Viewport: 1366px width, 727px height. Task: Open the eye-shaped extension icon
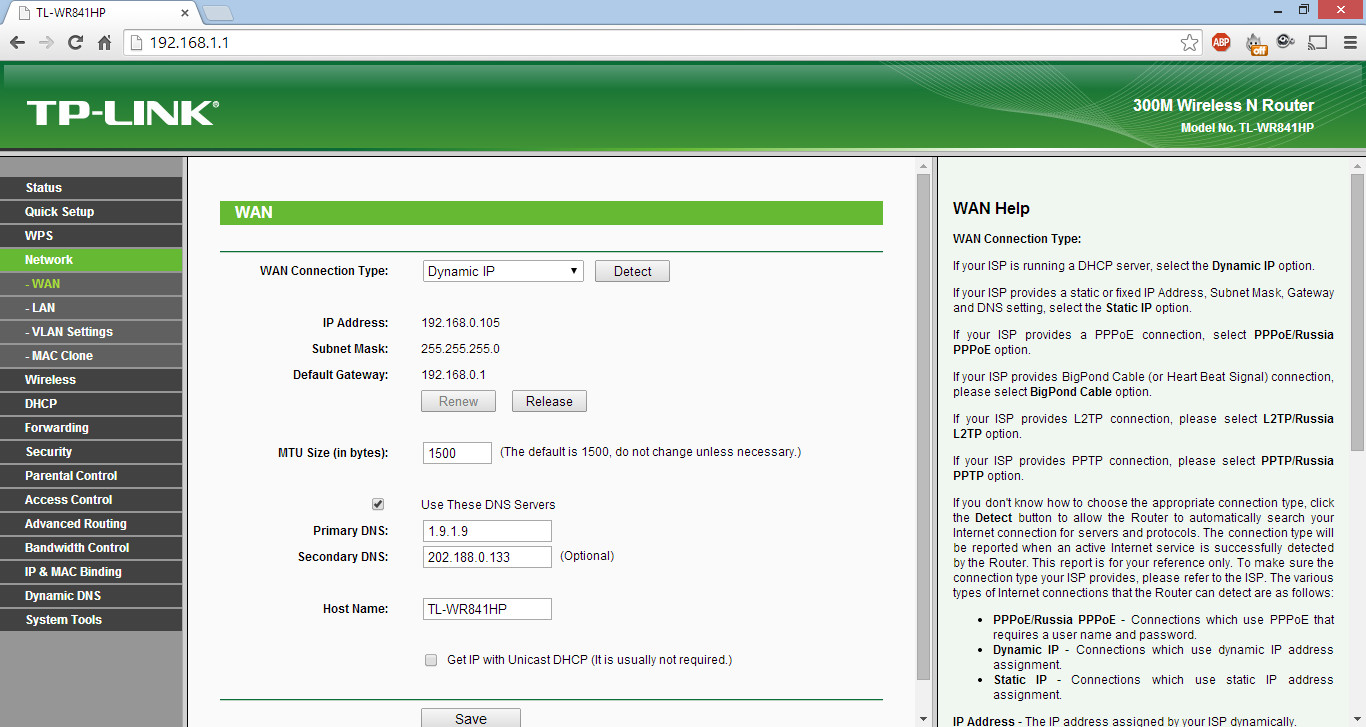[1286, 42]
